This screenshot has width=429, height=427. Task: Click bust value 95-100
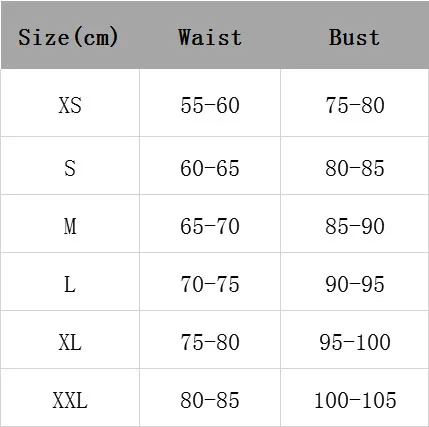coord(355,342)
